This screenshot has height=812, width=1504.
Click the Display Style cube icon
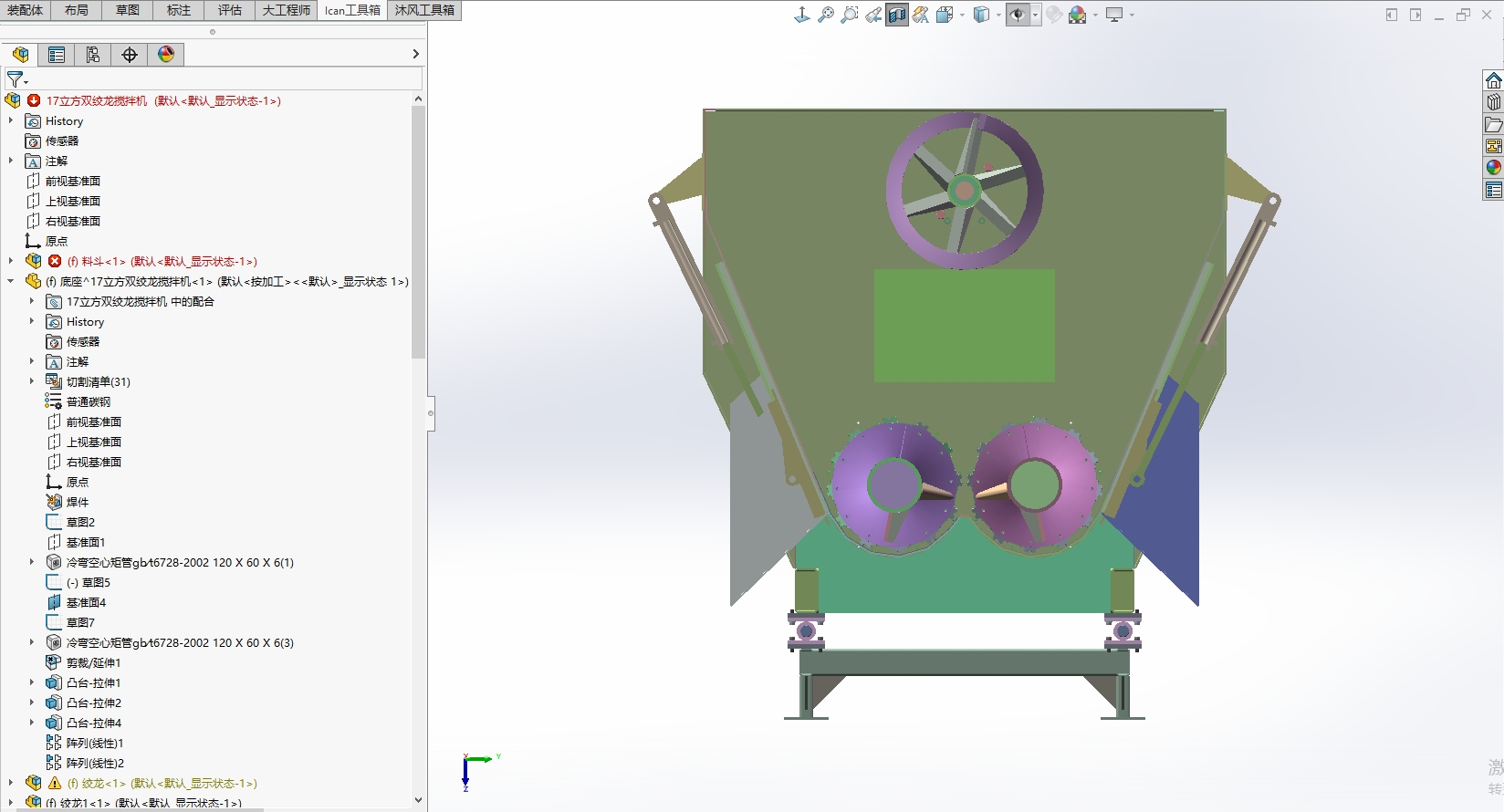coord(982,15)
